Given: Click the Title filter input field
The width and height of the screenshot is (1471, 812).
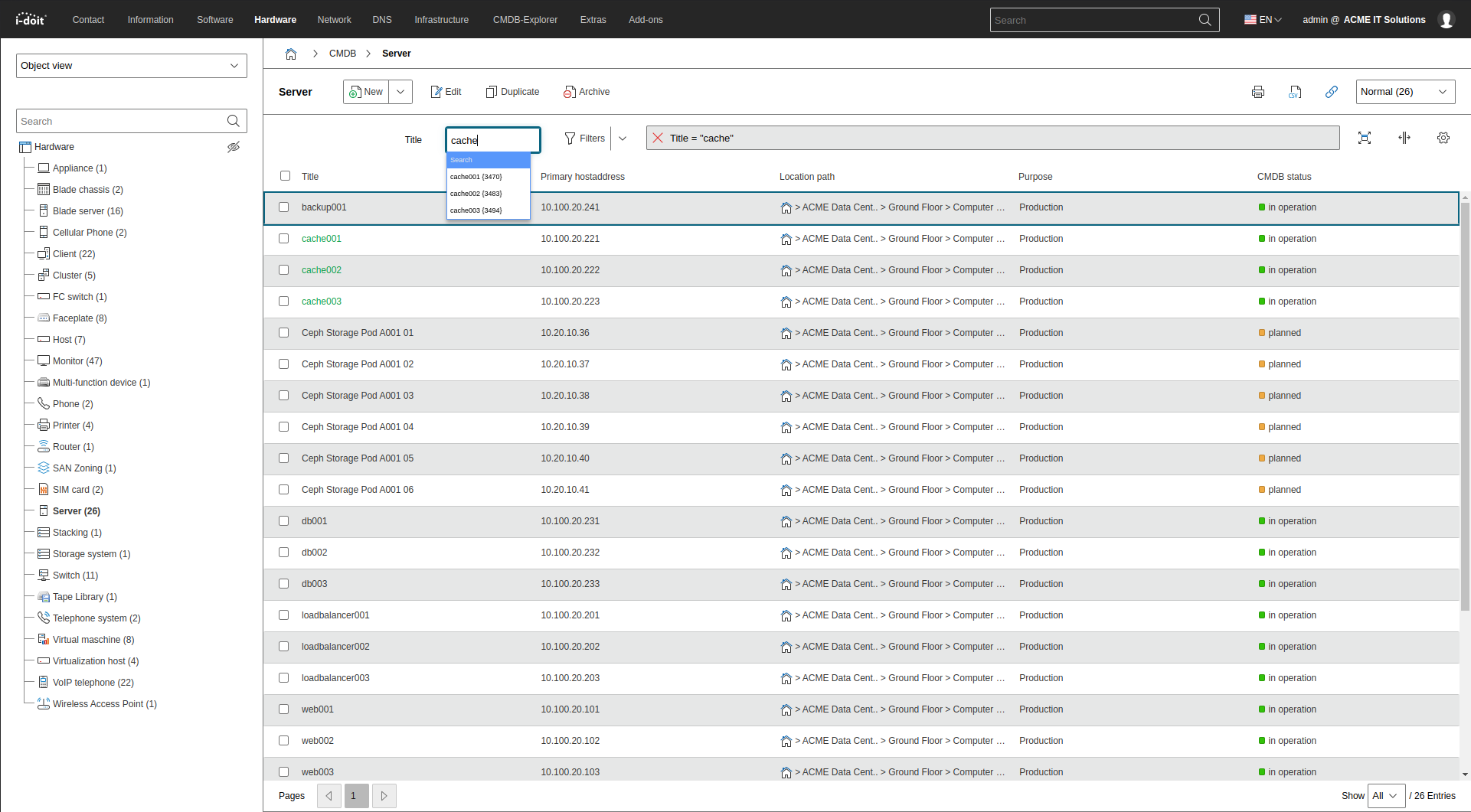Looking at the screenshot, I should click(x=493, y=140).
